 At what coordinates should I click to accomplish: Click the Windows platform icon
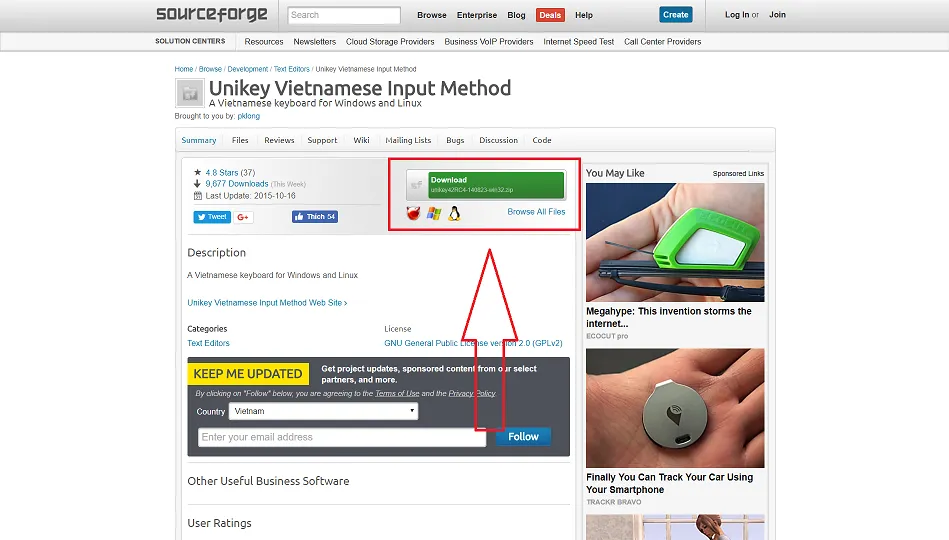click(x=434, y=213)
